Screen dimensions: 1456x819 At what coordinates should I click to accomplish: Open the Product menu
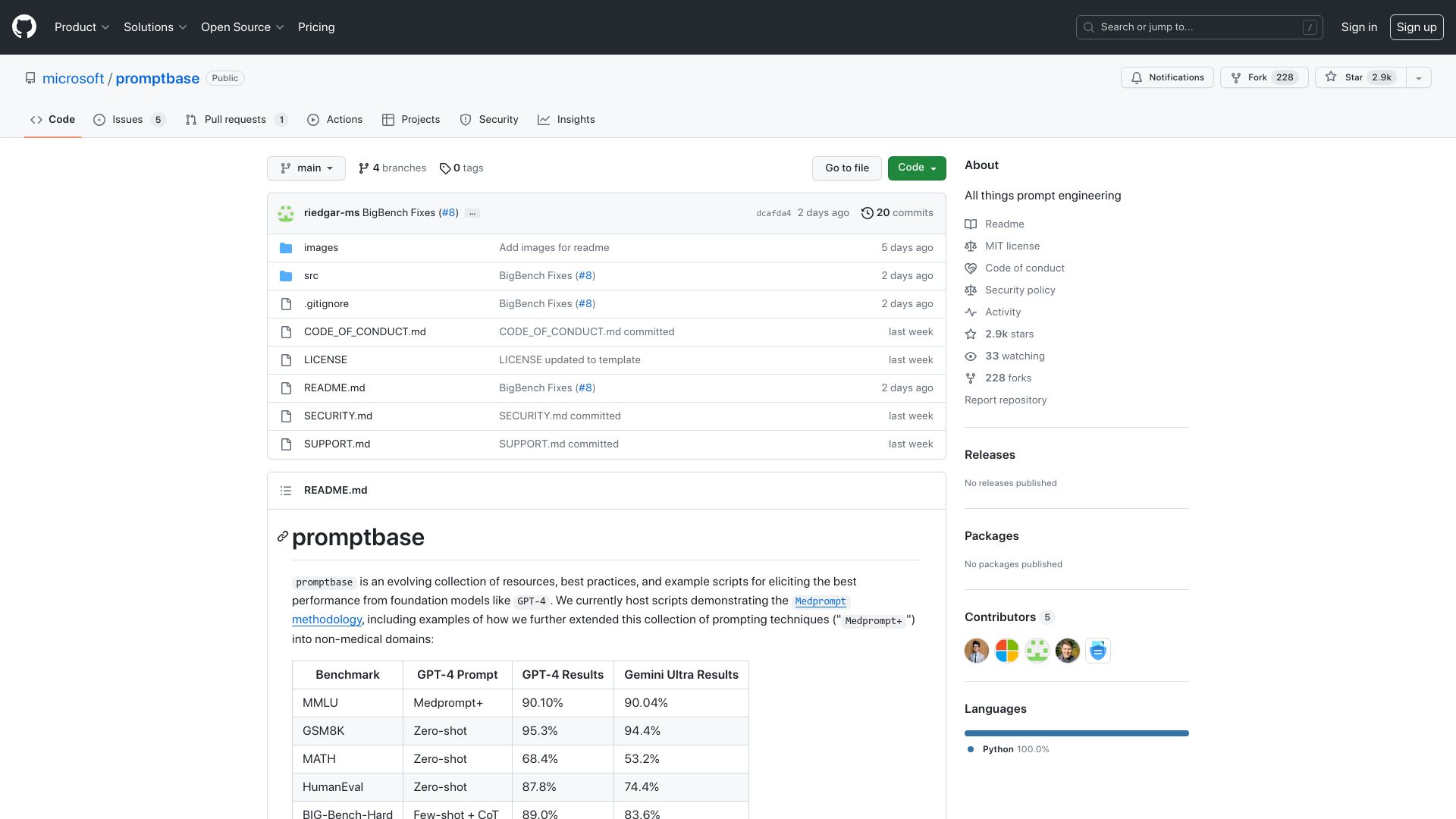(82, 27)
